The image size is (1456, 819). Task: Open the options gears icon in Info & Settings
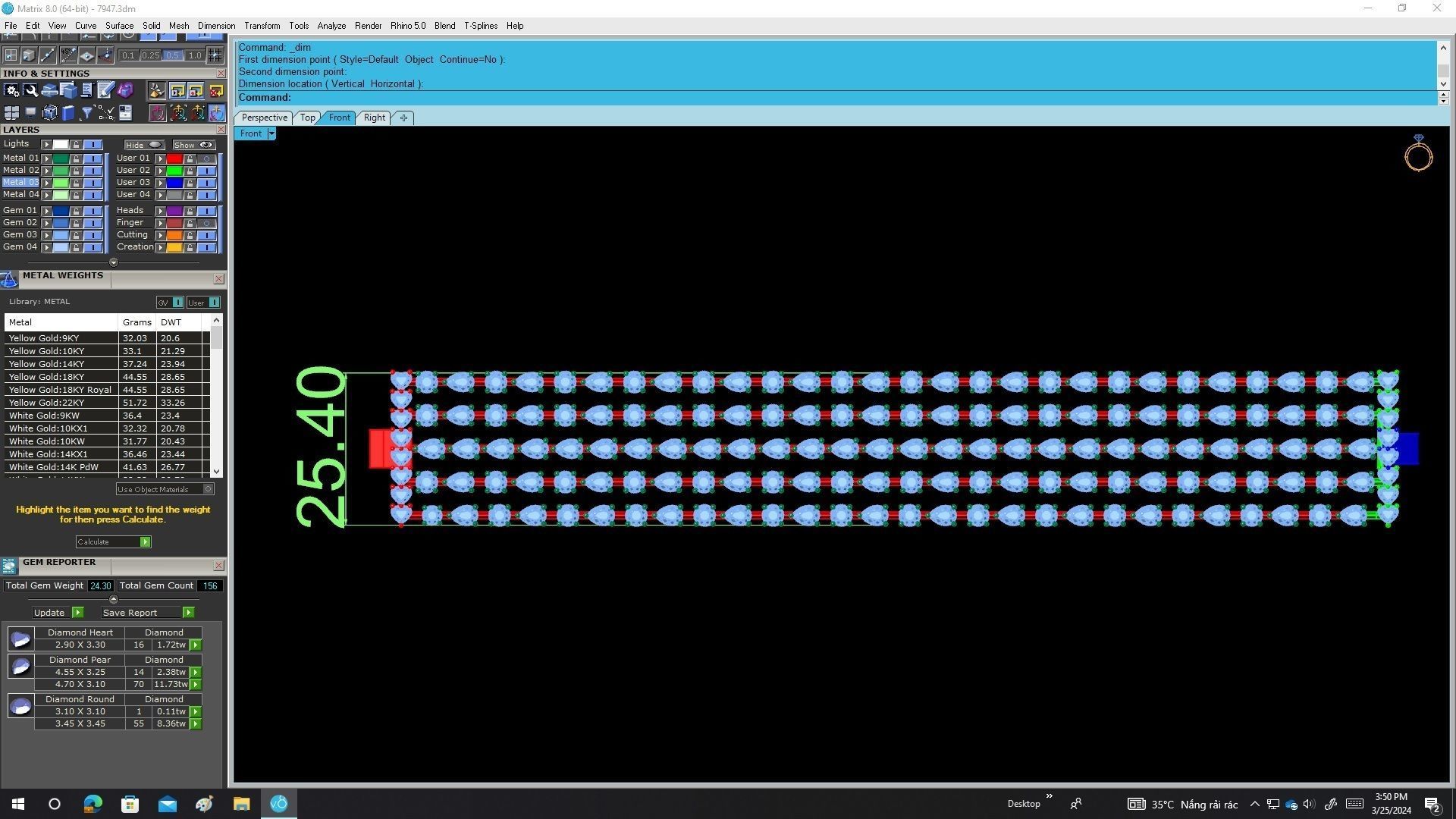click(11, 90)
